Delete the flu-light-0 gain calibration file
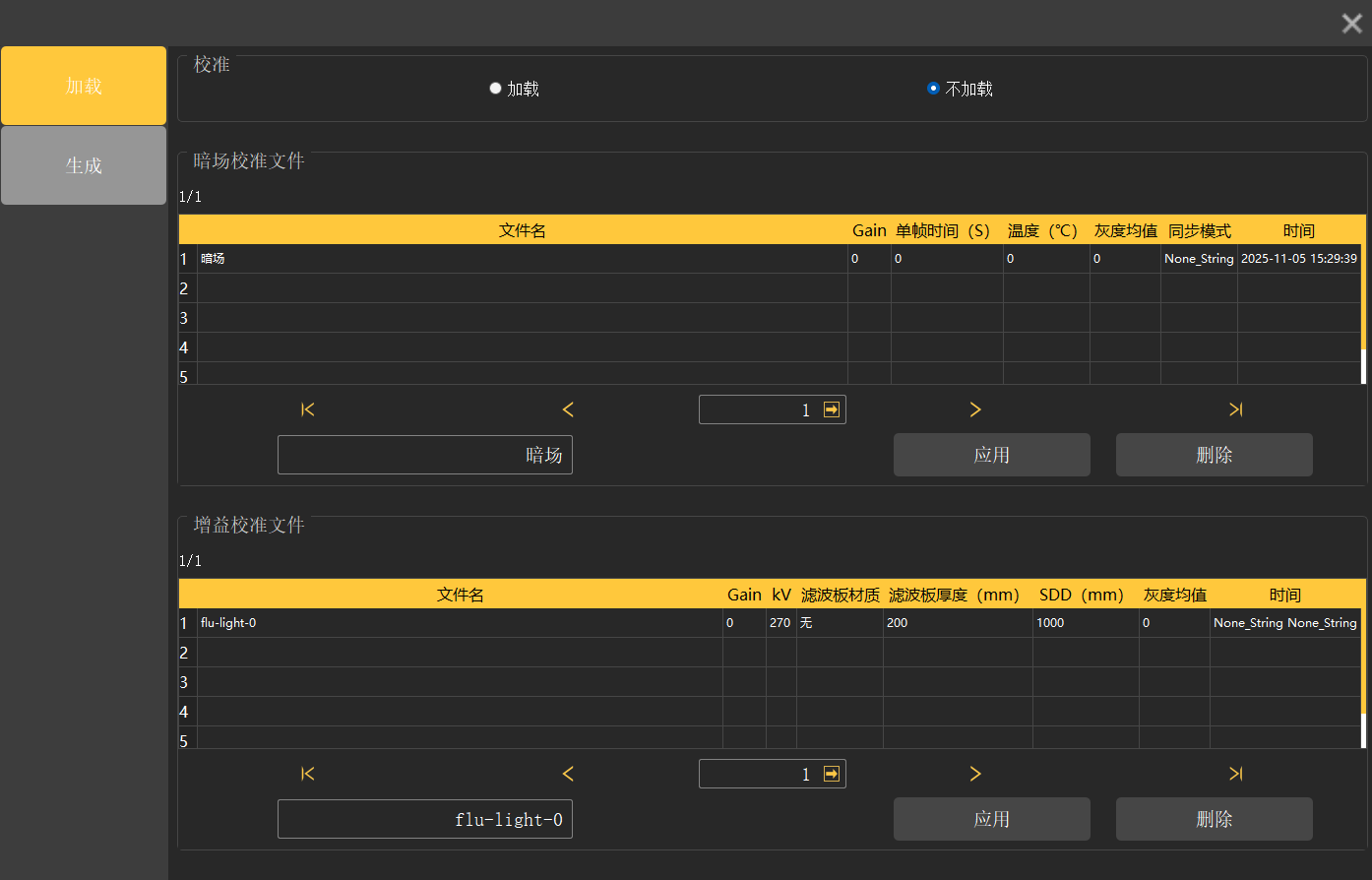 pyautogui.click(x=1214, y=819)
